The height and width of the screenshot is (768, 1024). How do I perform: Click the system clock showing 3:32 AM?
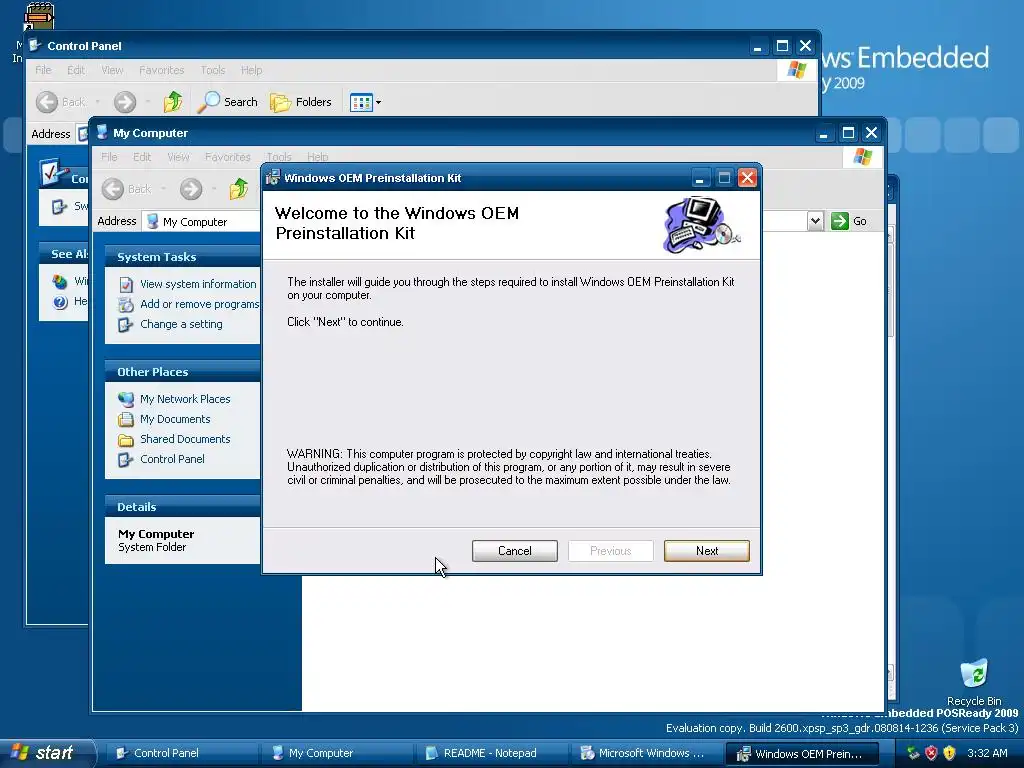point(987,753)
